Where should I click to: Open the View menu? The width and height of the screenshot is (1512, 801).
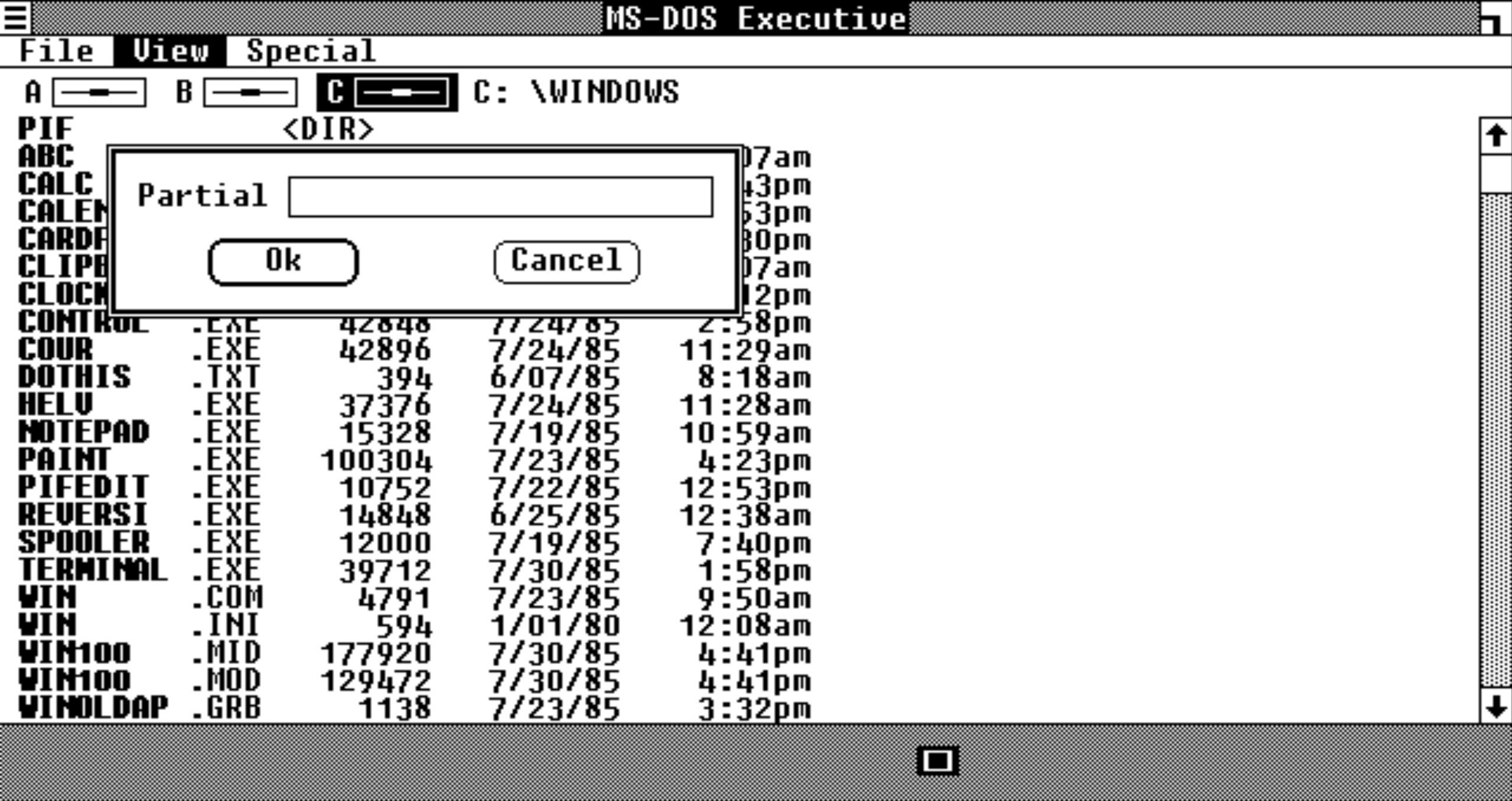[170, 51]
